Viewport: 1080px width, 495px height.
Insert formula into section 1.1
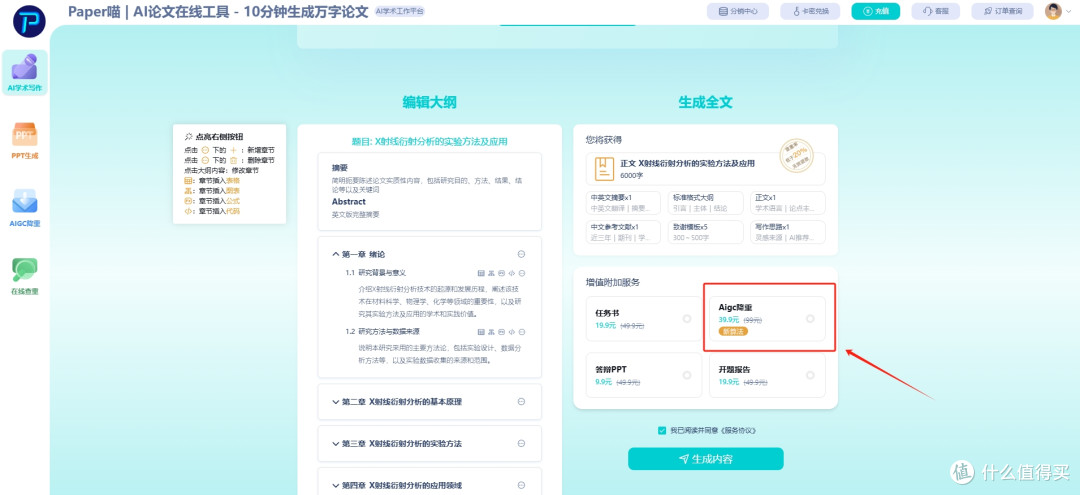point(501,273)
